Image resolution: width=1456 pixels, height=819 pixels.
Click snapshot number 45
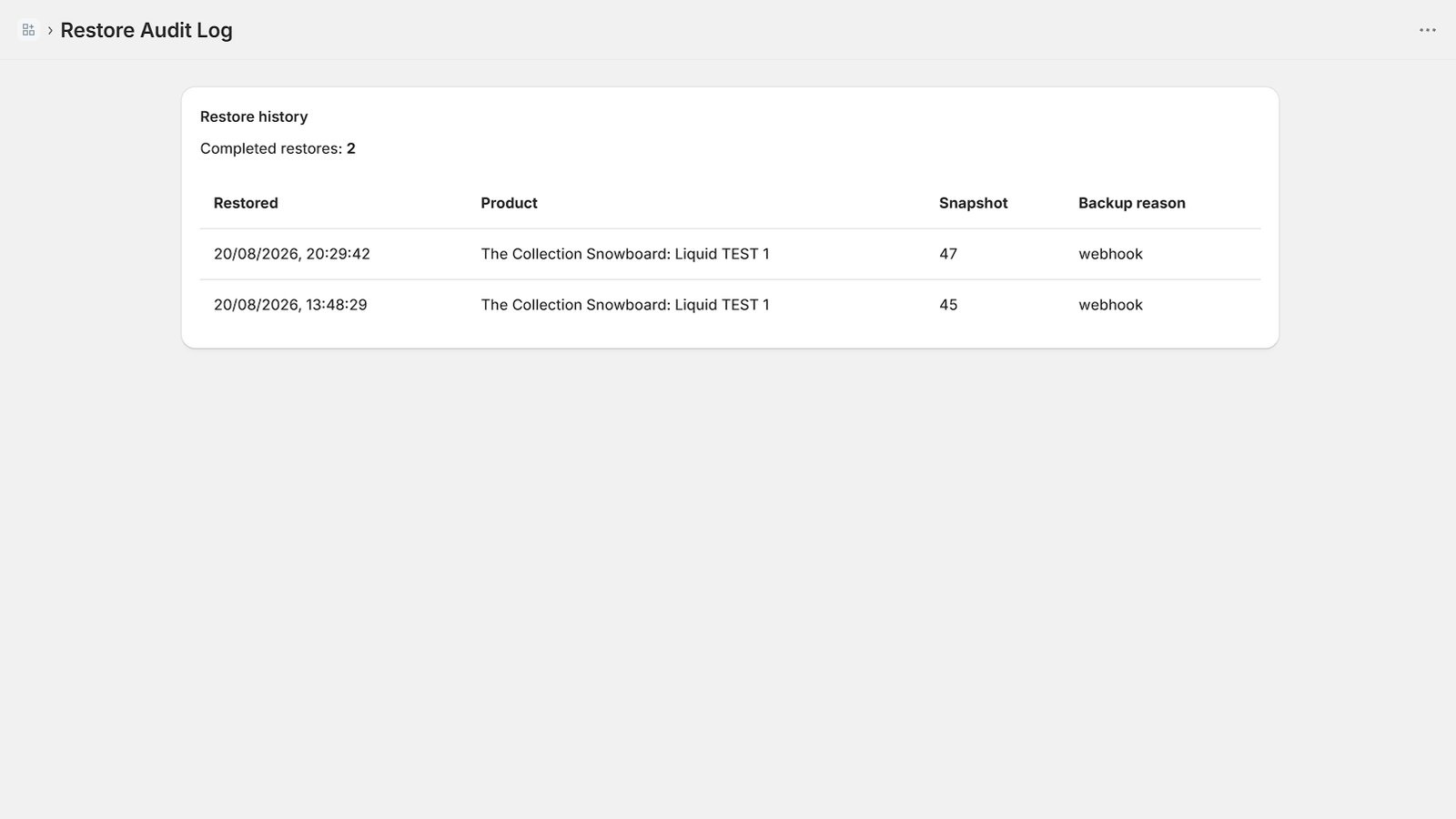[948, 305]
